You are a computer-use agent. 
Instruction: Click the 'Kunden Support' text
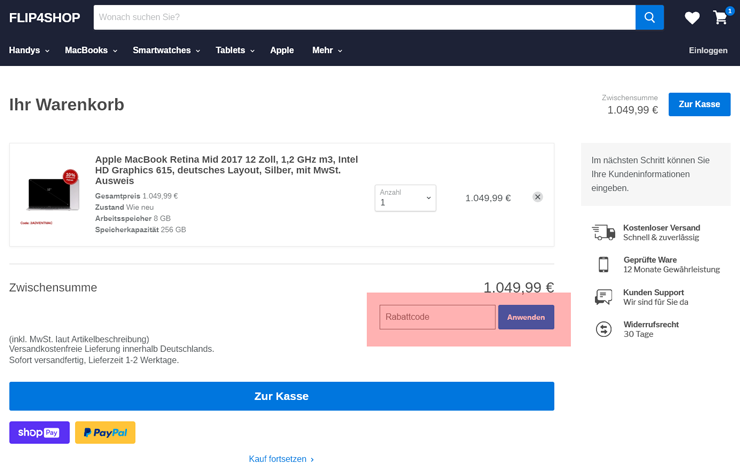coord(653,292)
